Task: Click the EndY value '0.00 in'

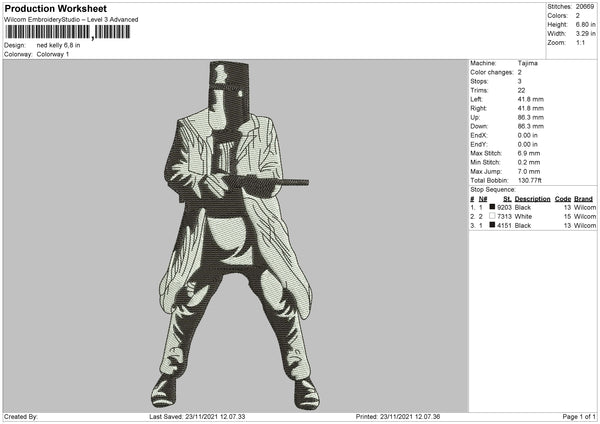Action: click(528, 145)
